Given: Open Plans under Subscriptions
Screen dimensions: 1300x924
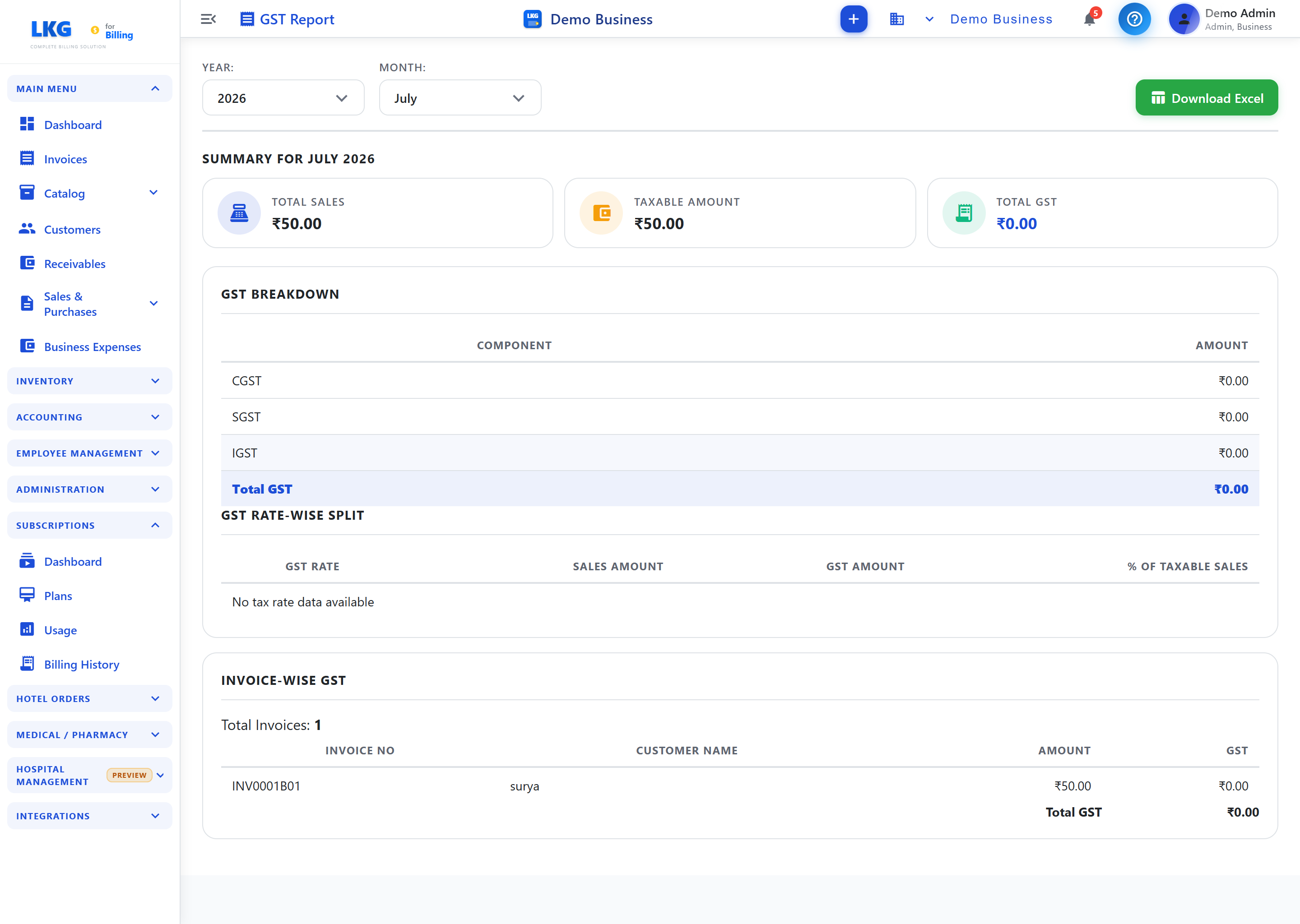Looking at the screenshot, I should (x=58, y=596).
